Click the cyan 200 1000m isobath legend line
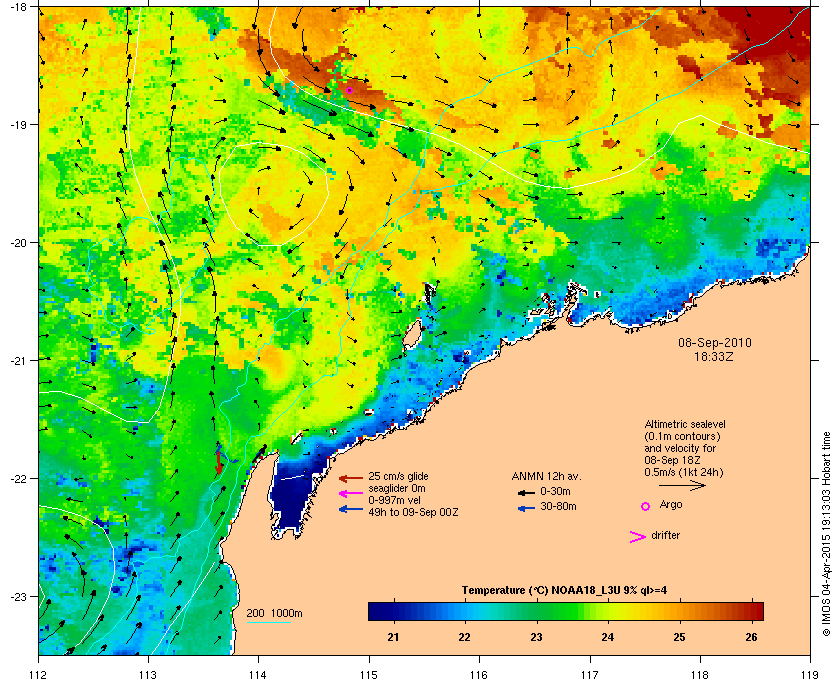Viewport: 840px width, 680px height. (268, 622)
